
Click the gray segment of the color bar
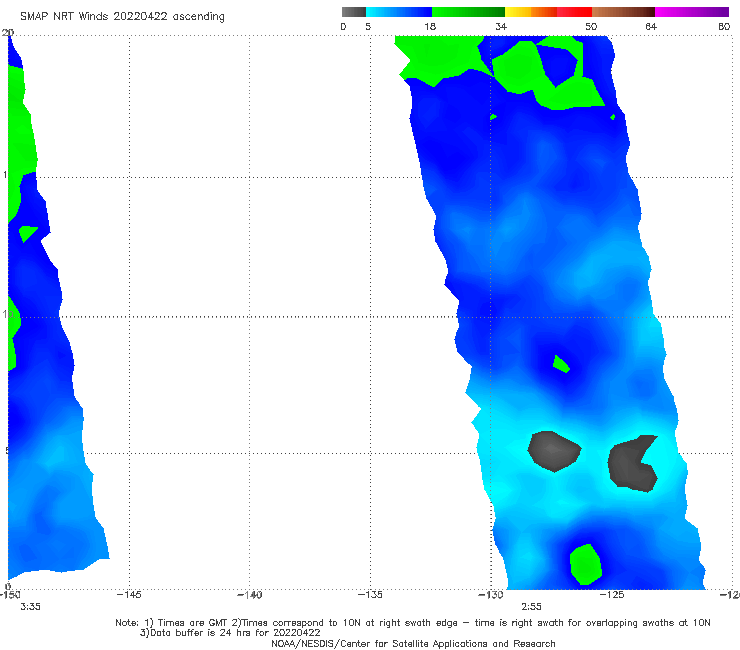(354, 12)
